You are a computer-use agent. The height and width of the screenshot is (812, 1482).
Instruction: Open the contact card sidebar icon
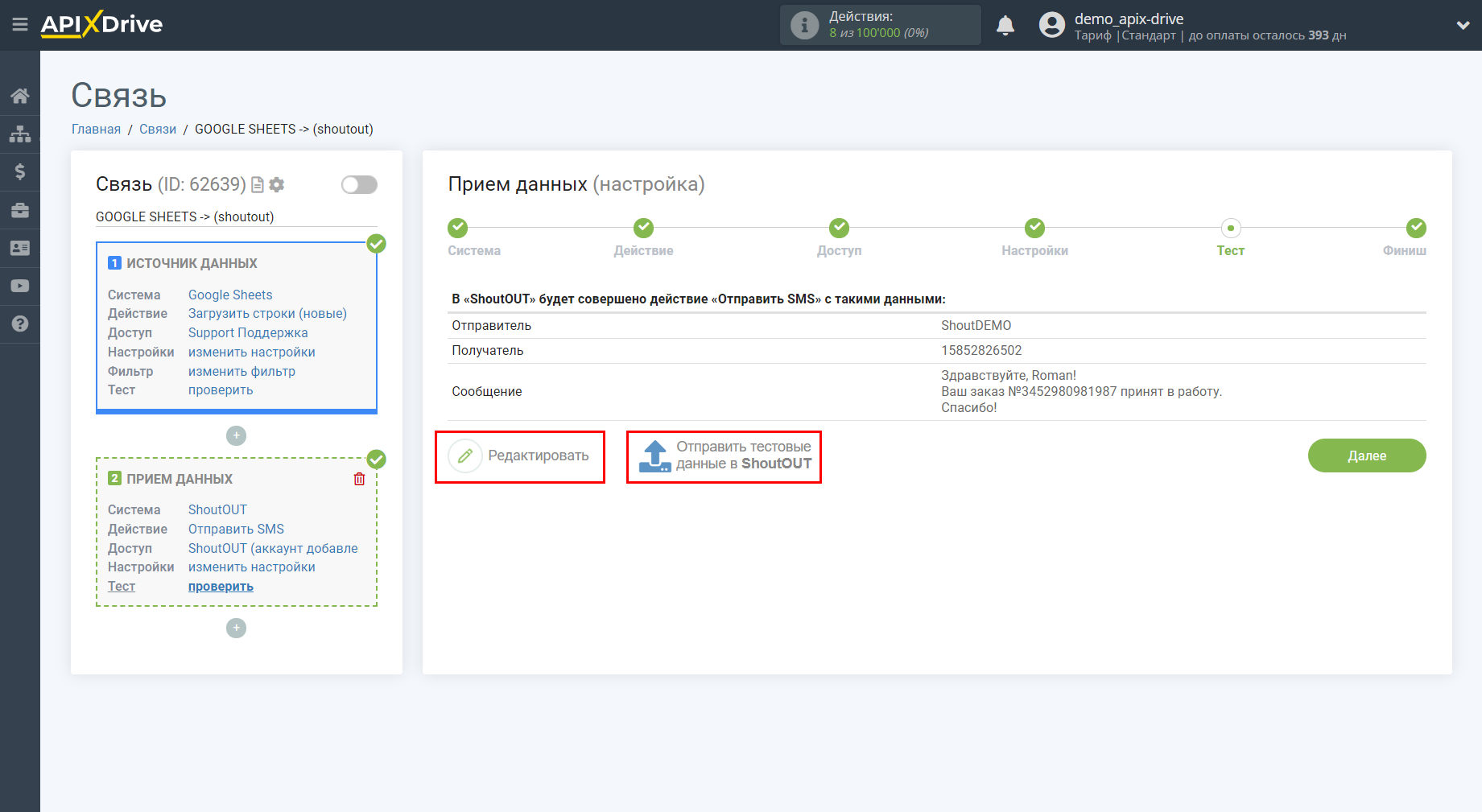(x=20, y=248)
